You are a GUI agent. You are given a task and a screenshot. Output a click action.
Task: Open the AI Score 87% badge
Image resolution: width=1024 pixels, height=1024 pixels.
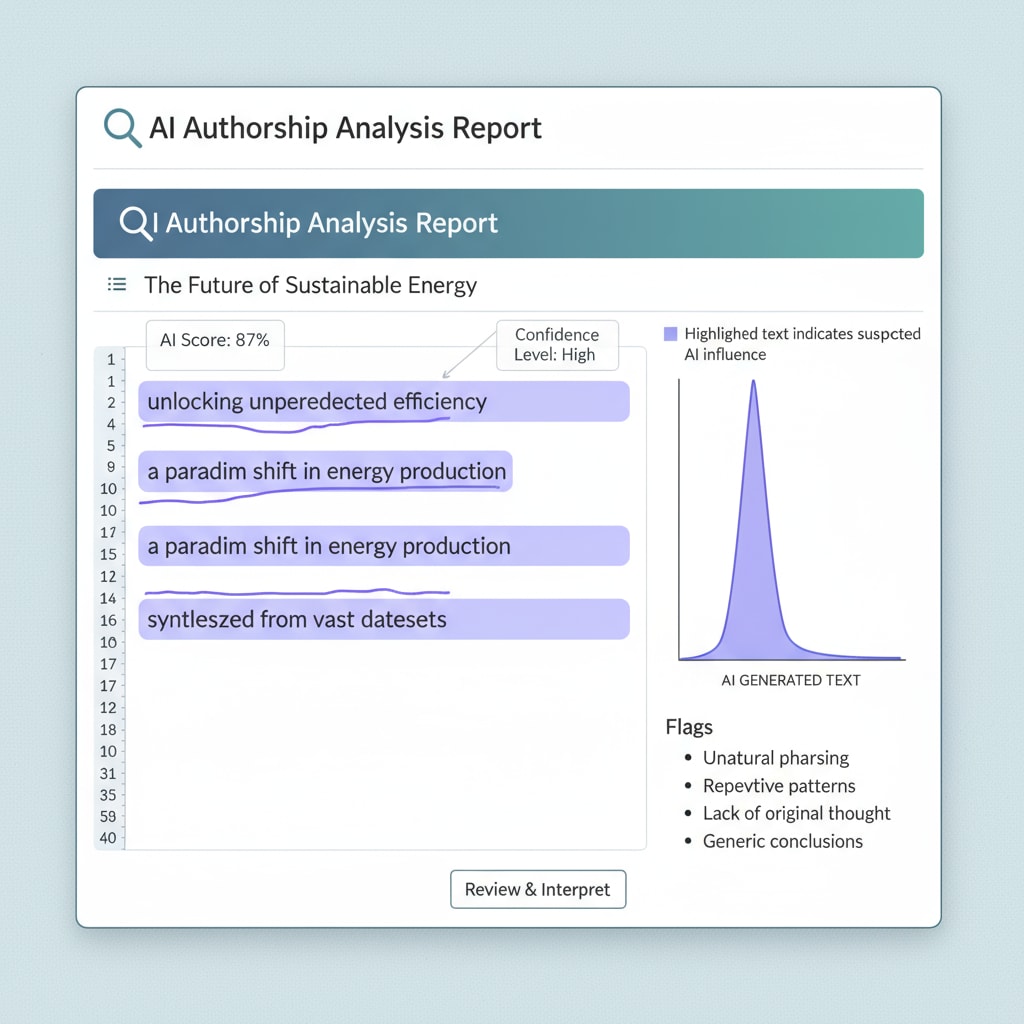click(214, 345)
